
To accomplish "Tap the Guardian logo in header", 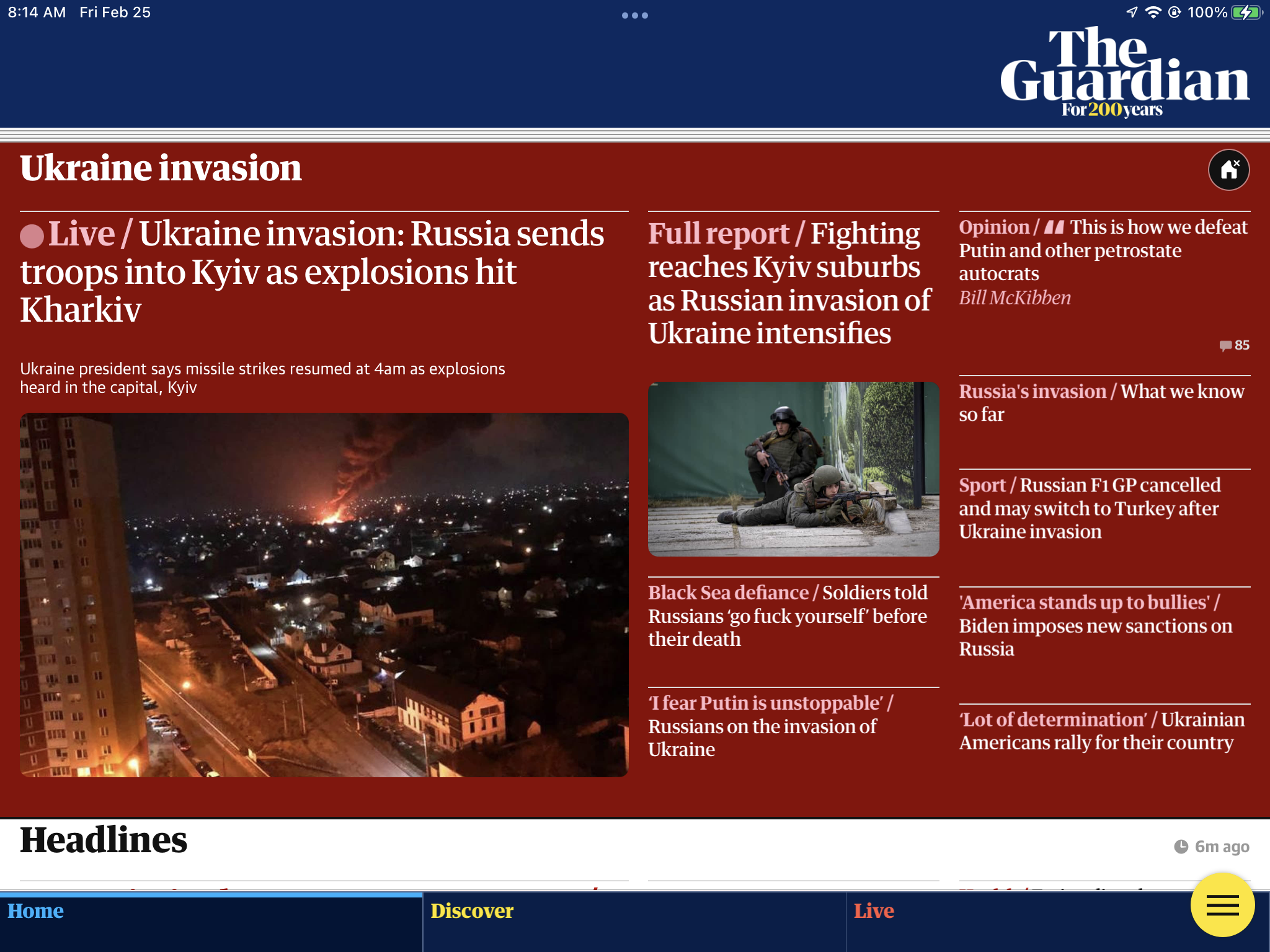I will pyautogui.click(x=1124, y=71).
